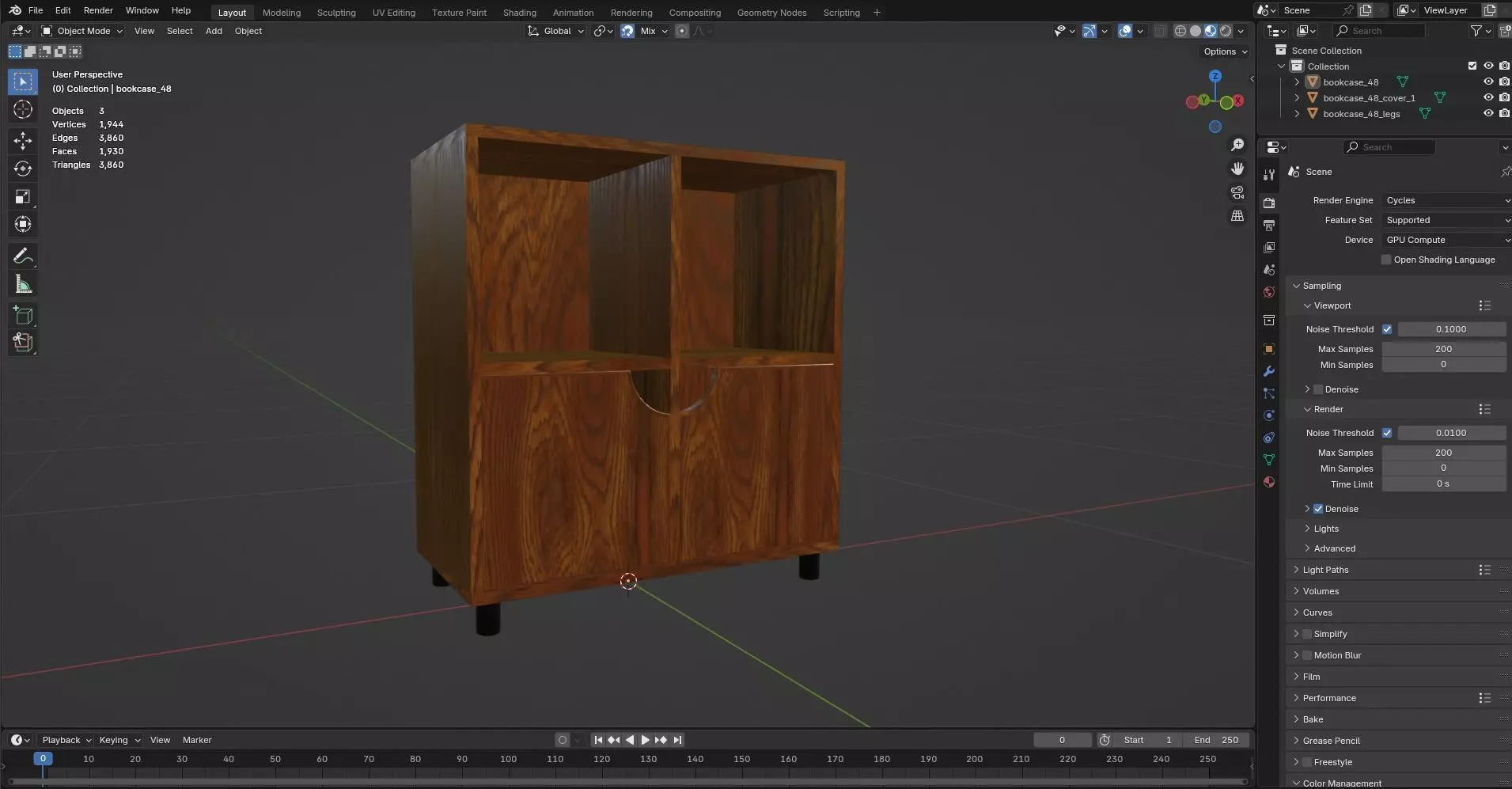Switch perspective/orthographic grid icon
1512x789 pixels.
pyautogui.click(x=1237, y=216)
